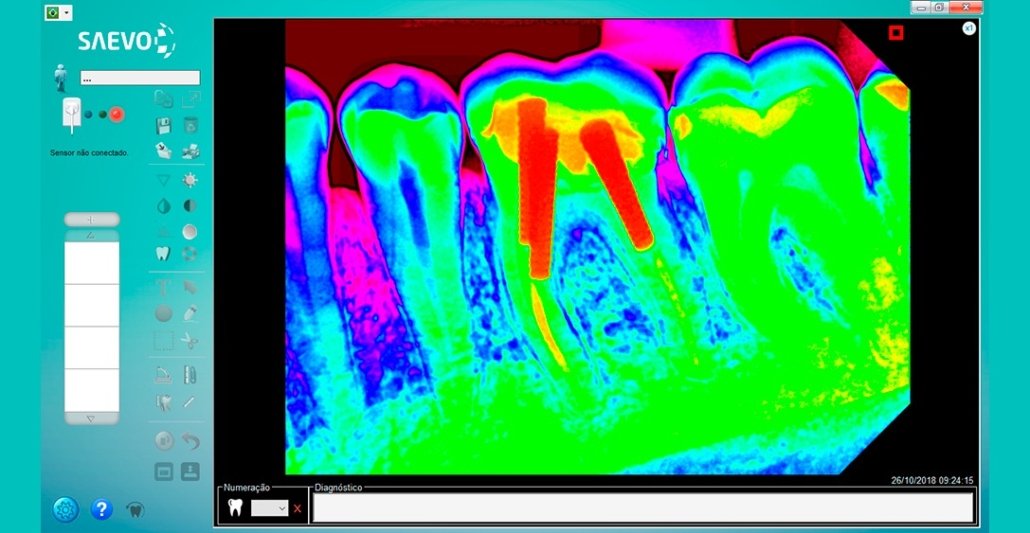Click the floppy disk save icon
The height and width of the screenshot is (533, 1030).
point(163,125)
